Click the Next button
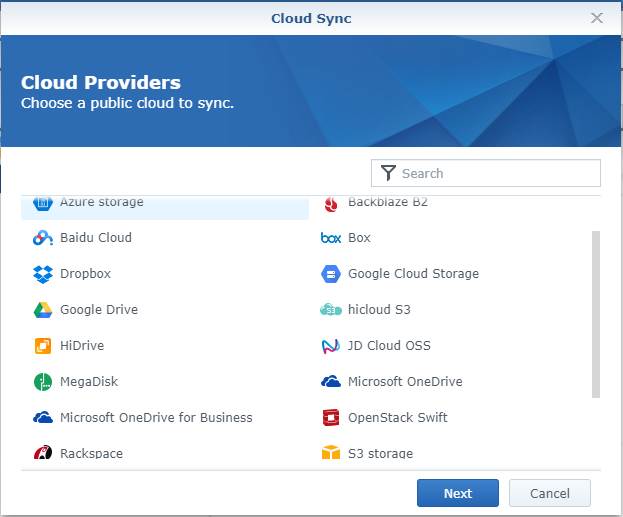The height and width of the screenshot is (517, 623). 458,493
